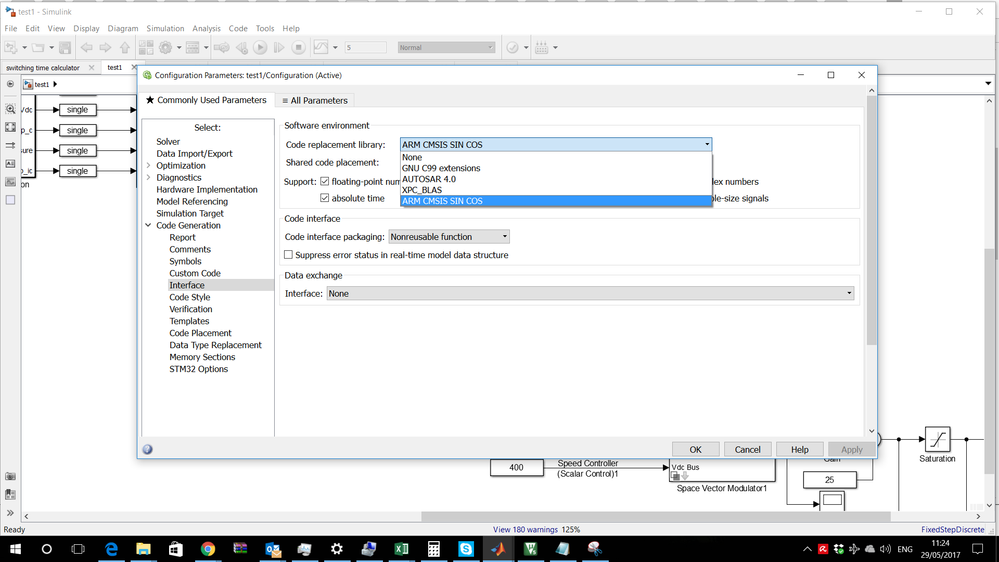Open the Code replacement library dropdown arrow
This screenshot has height=562, width=999.
click(x=707, y=145)
